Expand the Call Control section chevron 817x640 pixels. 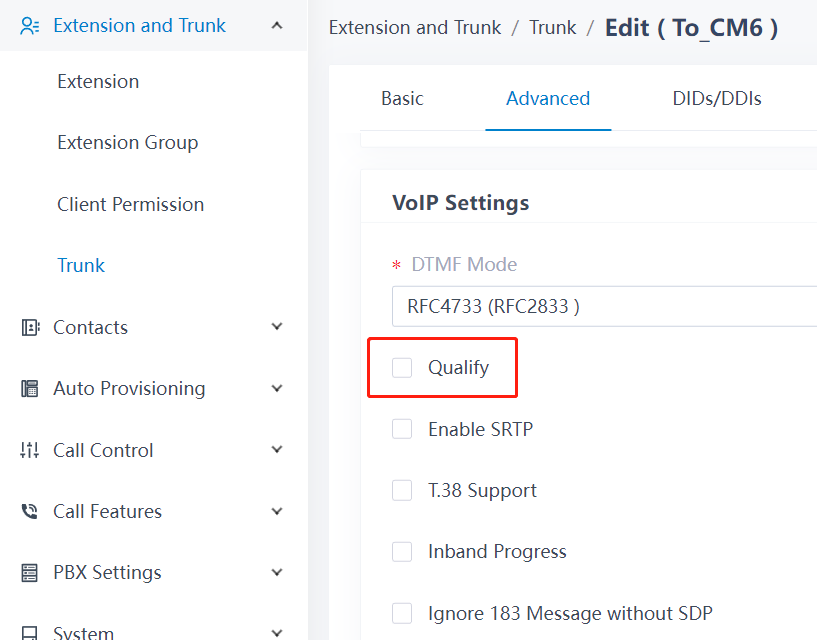point(277,449)
